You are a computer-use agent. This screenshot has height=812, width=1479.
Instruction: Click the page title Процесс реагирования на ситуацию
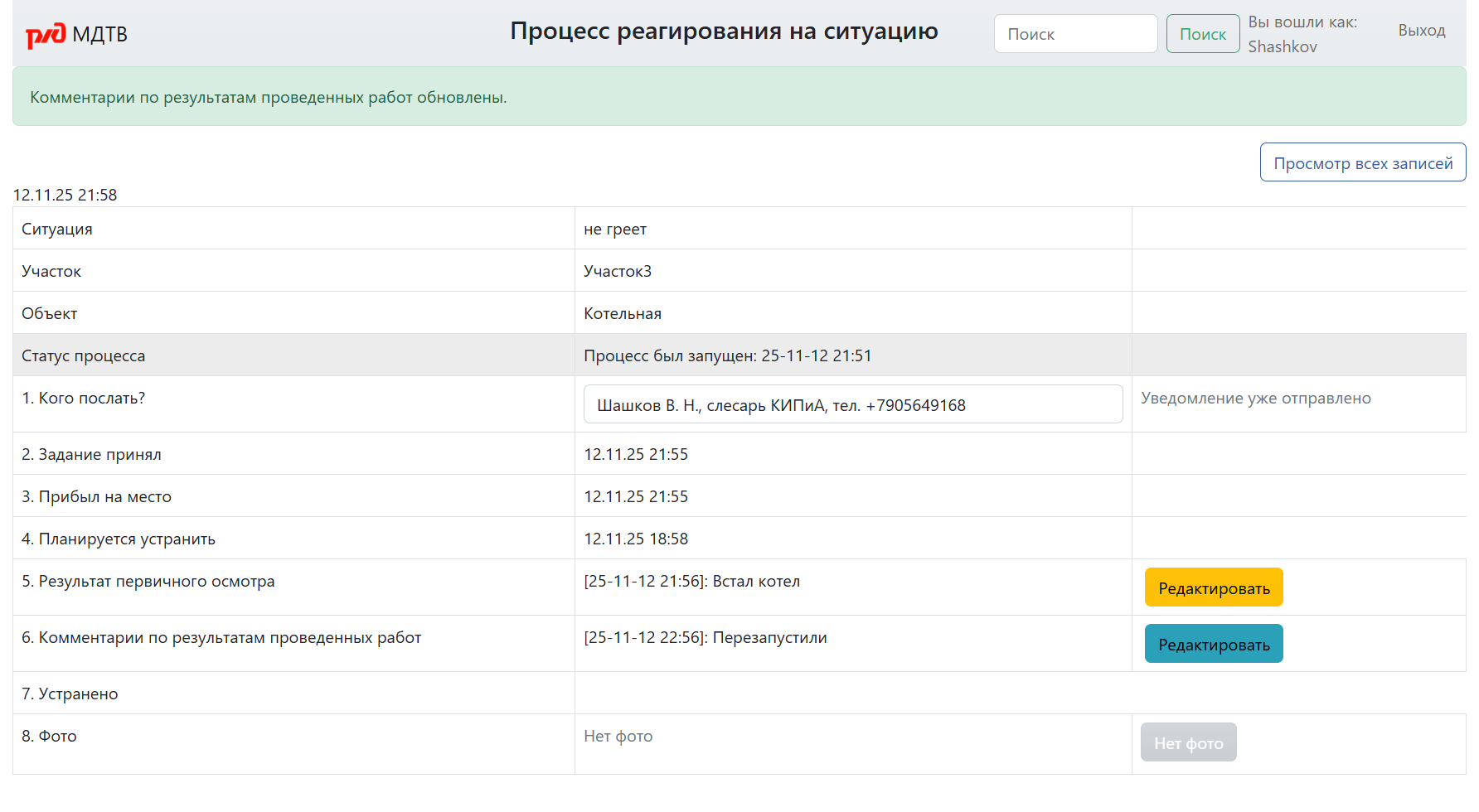(x=724, y=31)
